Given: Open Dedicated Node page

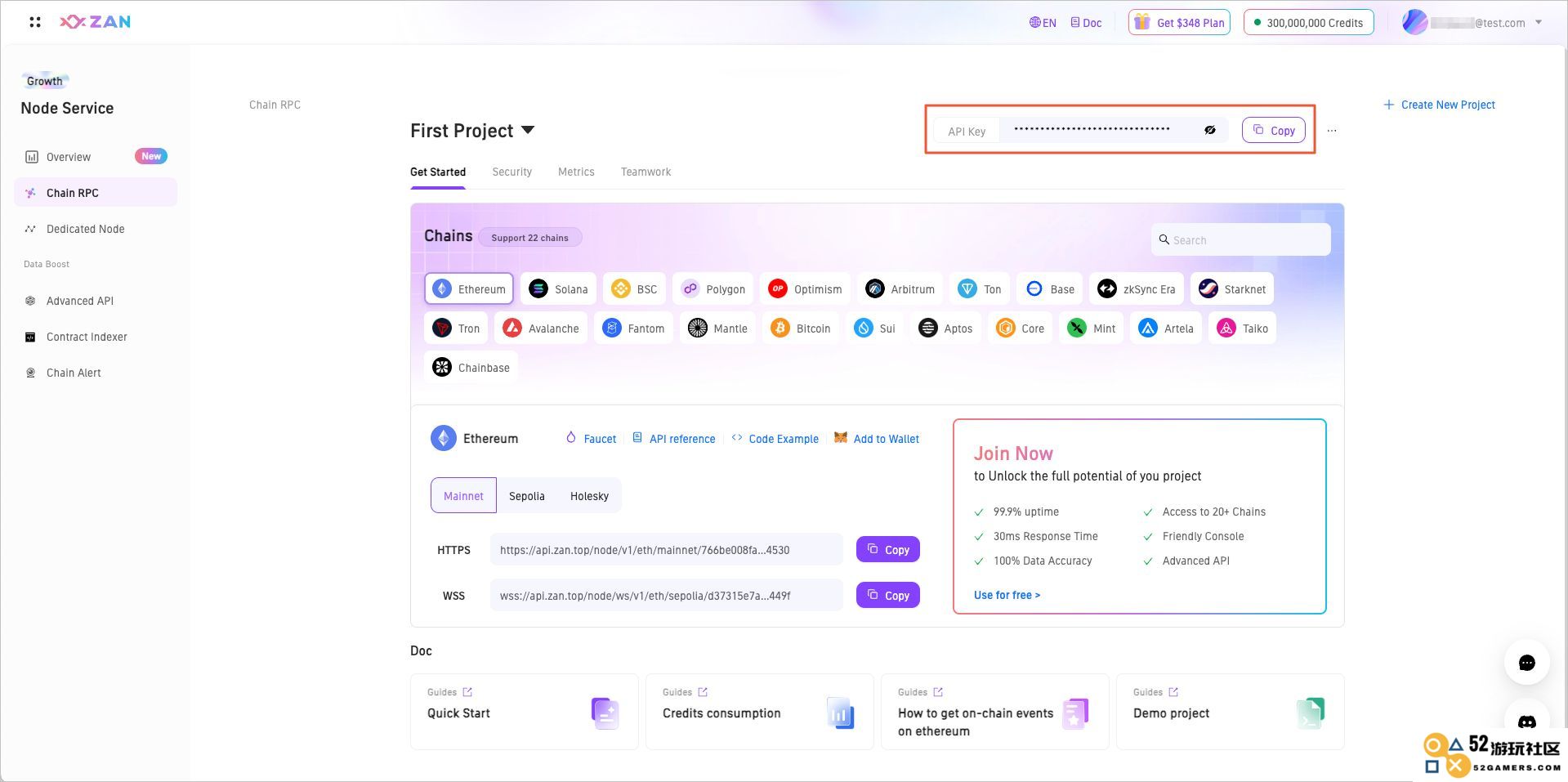Looking at the screenshot, I should 96,229.
